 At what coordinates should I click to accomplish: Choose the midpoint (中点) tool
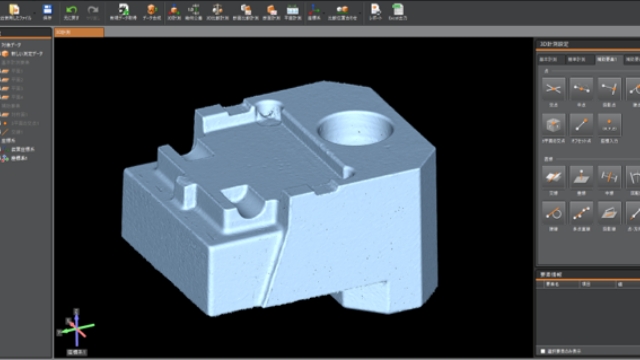coord(581,89)
